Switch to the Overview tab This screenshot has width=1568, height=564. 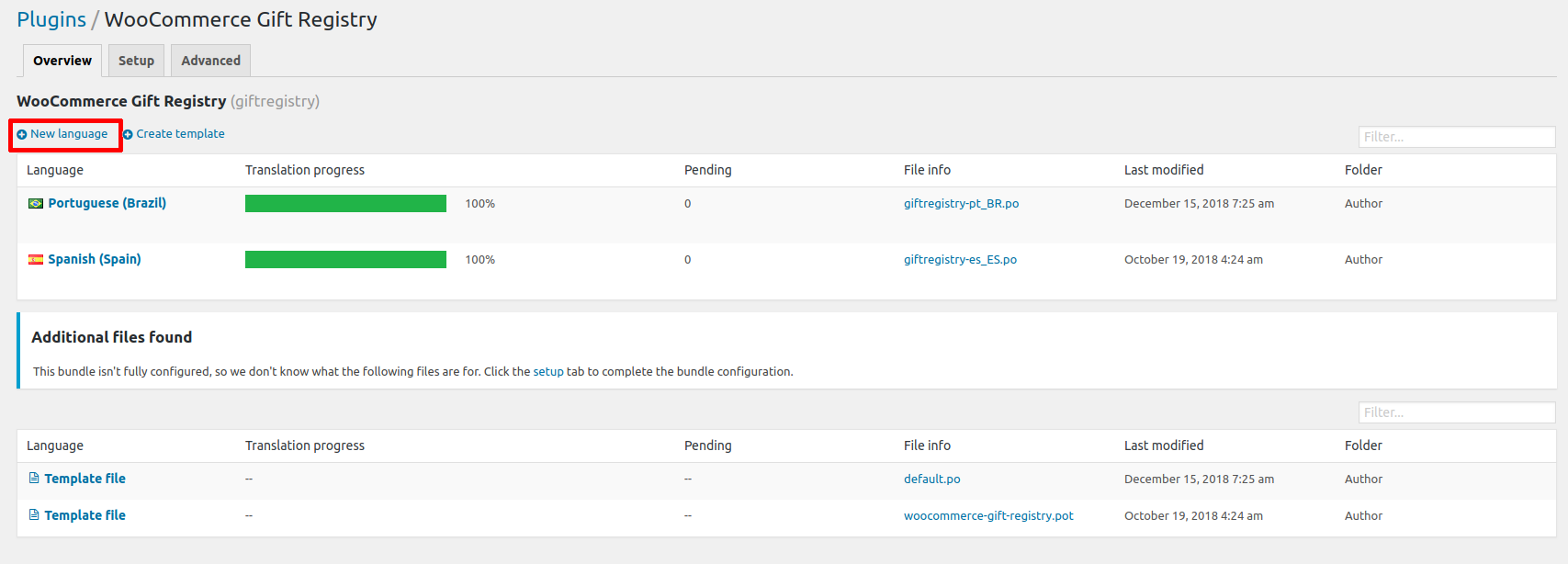62,61
